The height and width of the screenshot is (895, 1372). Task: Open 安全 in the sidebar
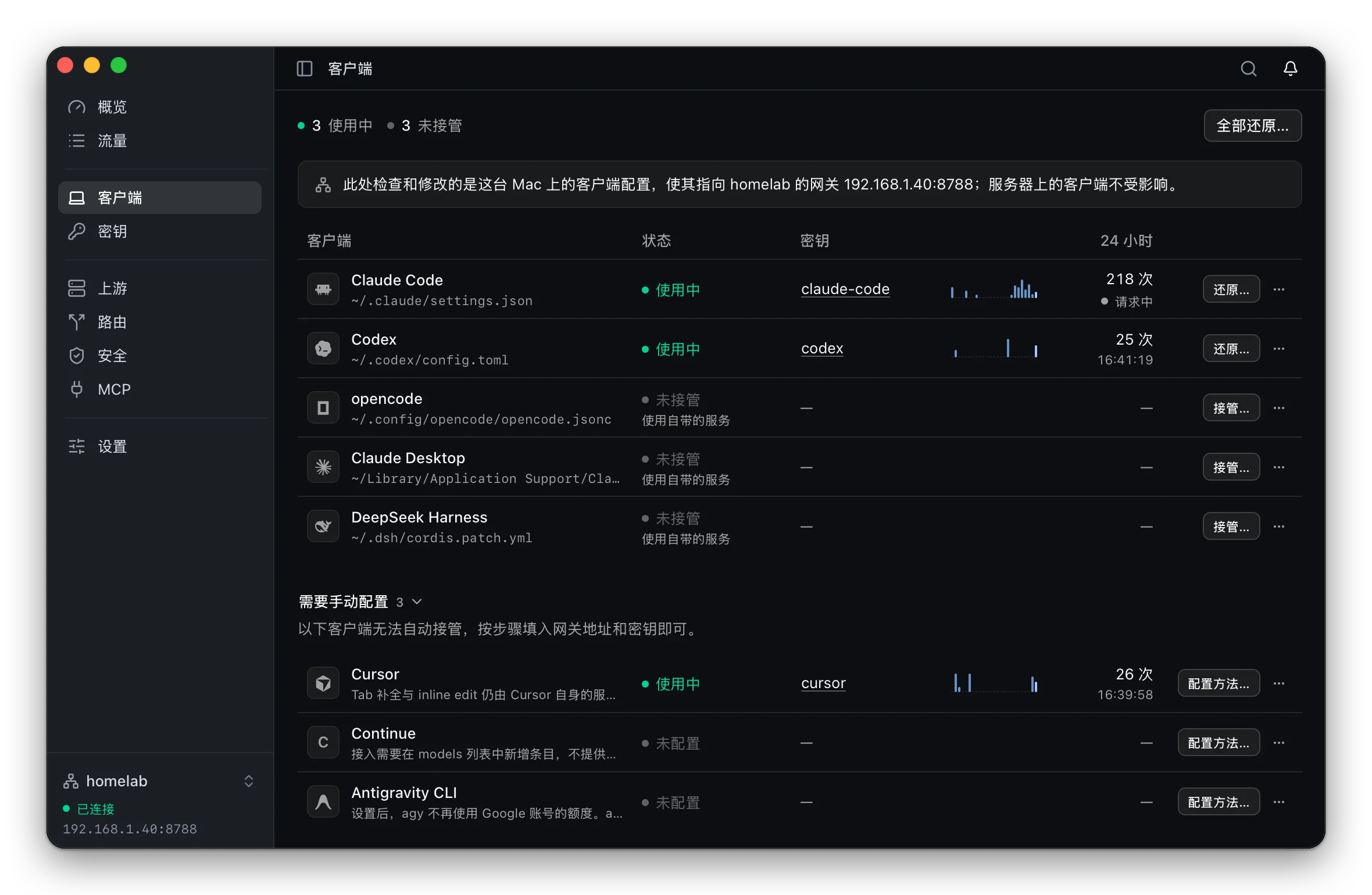160,356
